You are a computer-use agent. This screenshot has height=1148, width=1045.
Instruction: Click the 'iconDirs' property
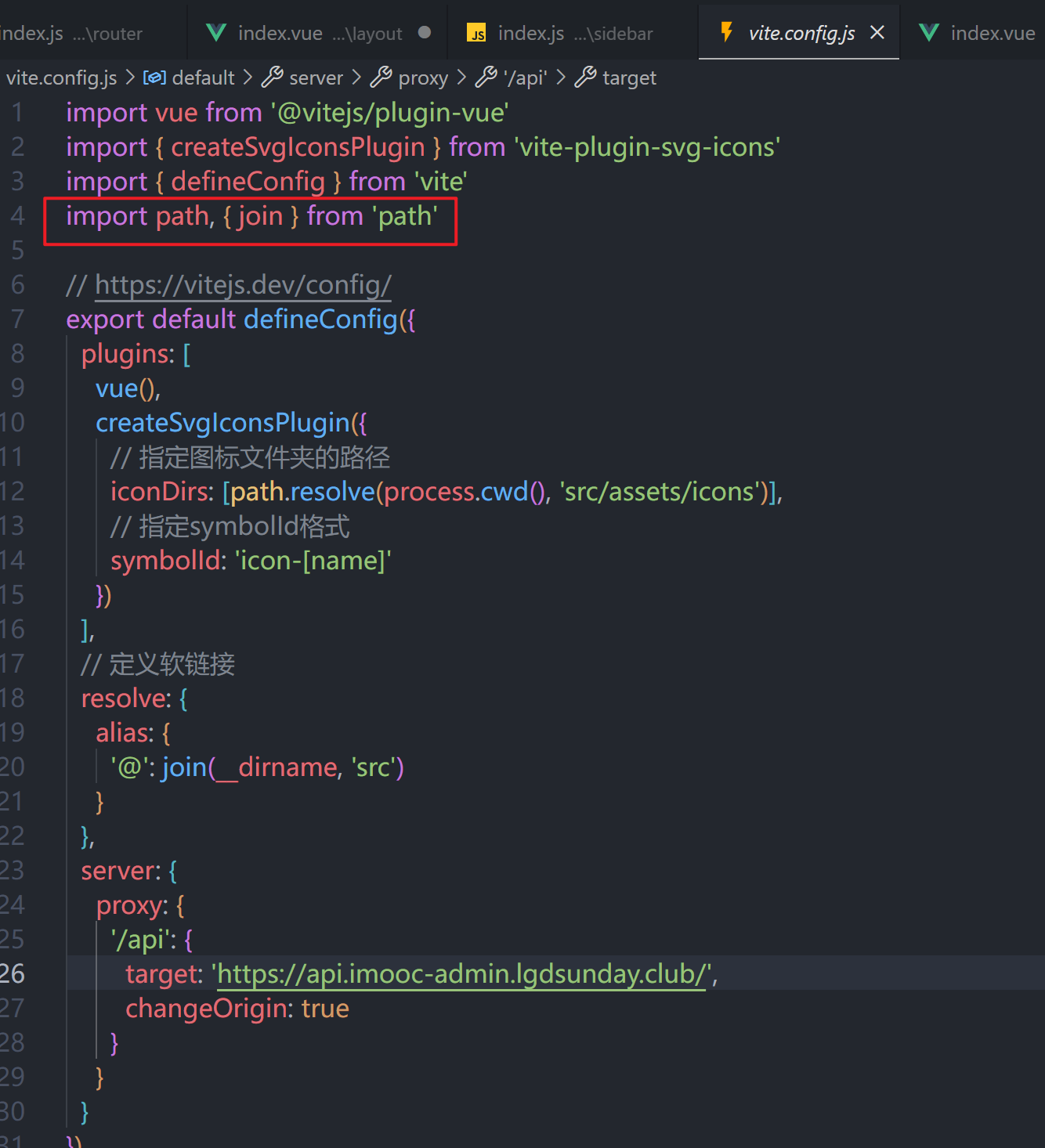point(158,492)
